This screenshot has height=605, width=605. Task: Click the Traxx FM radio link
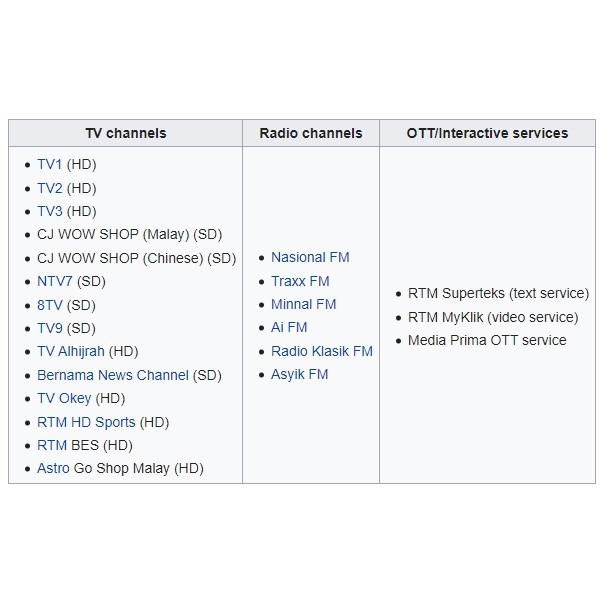[x=300, y=281]
